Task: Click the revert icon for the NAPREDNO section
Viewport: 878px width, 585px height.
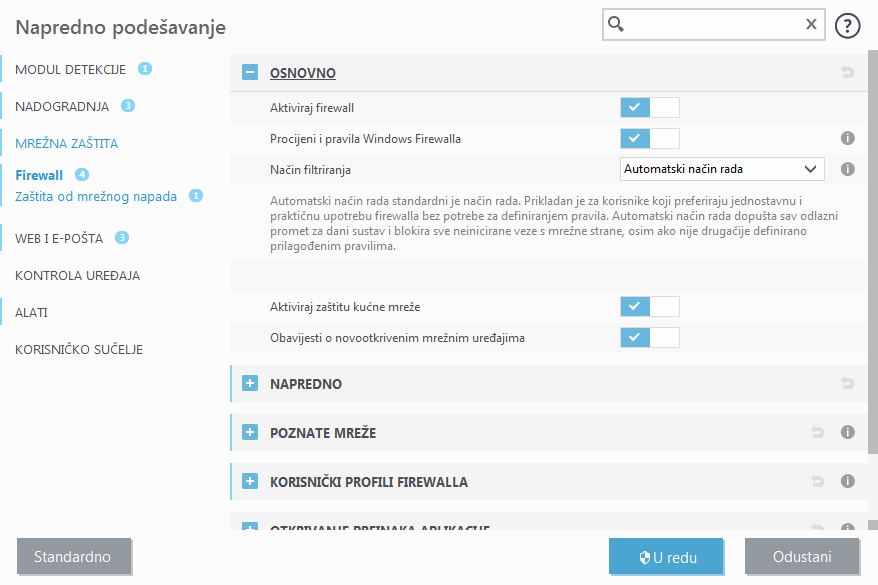Action: (847, 383)
